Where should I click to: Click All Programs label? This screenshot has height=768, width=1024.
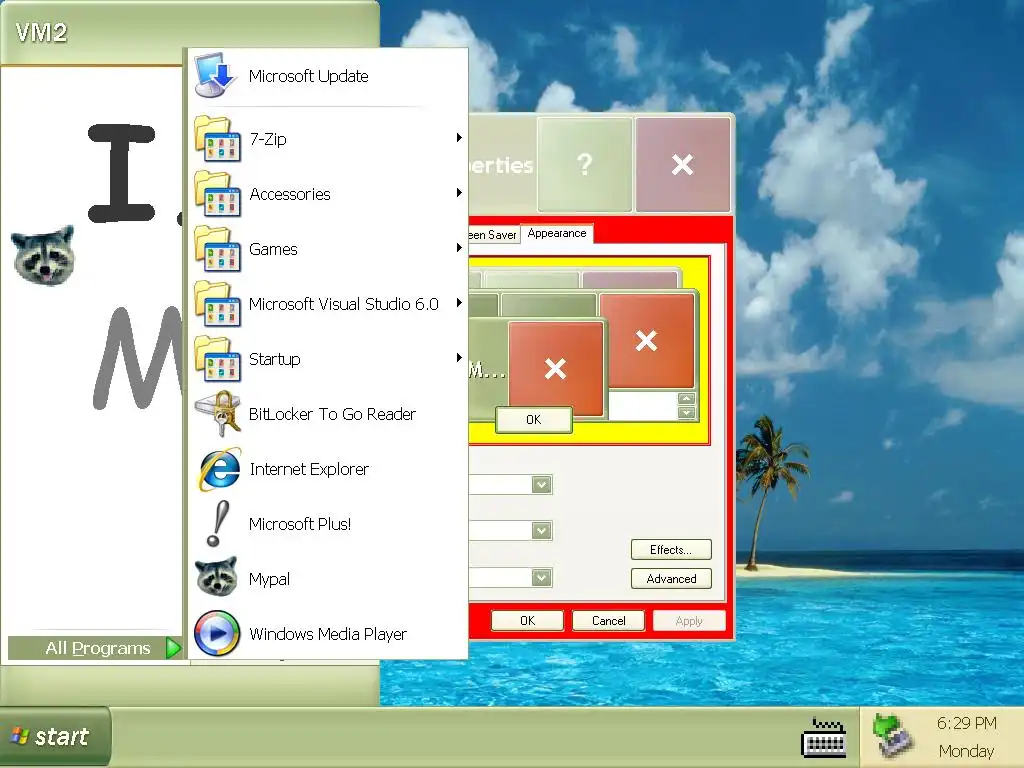click(98, 648)
